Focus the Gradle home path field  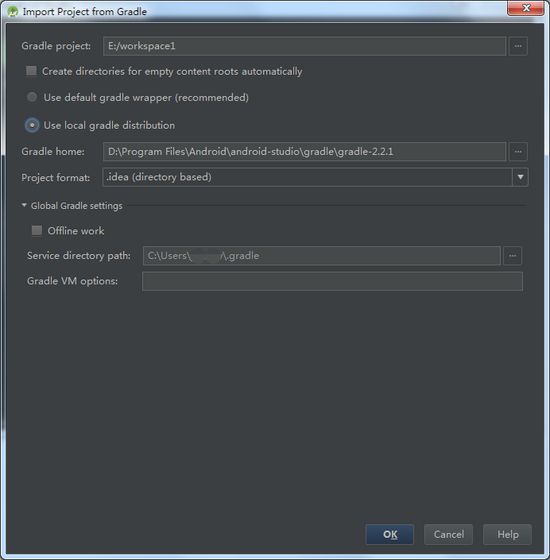(x=305, y=152)
